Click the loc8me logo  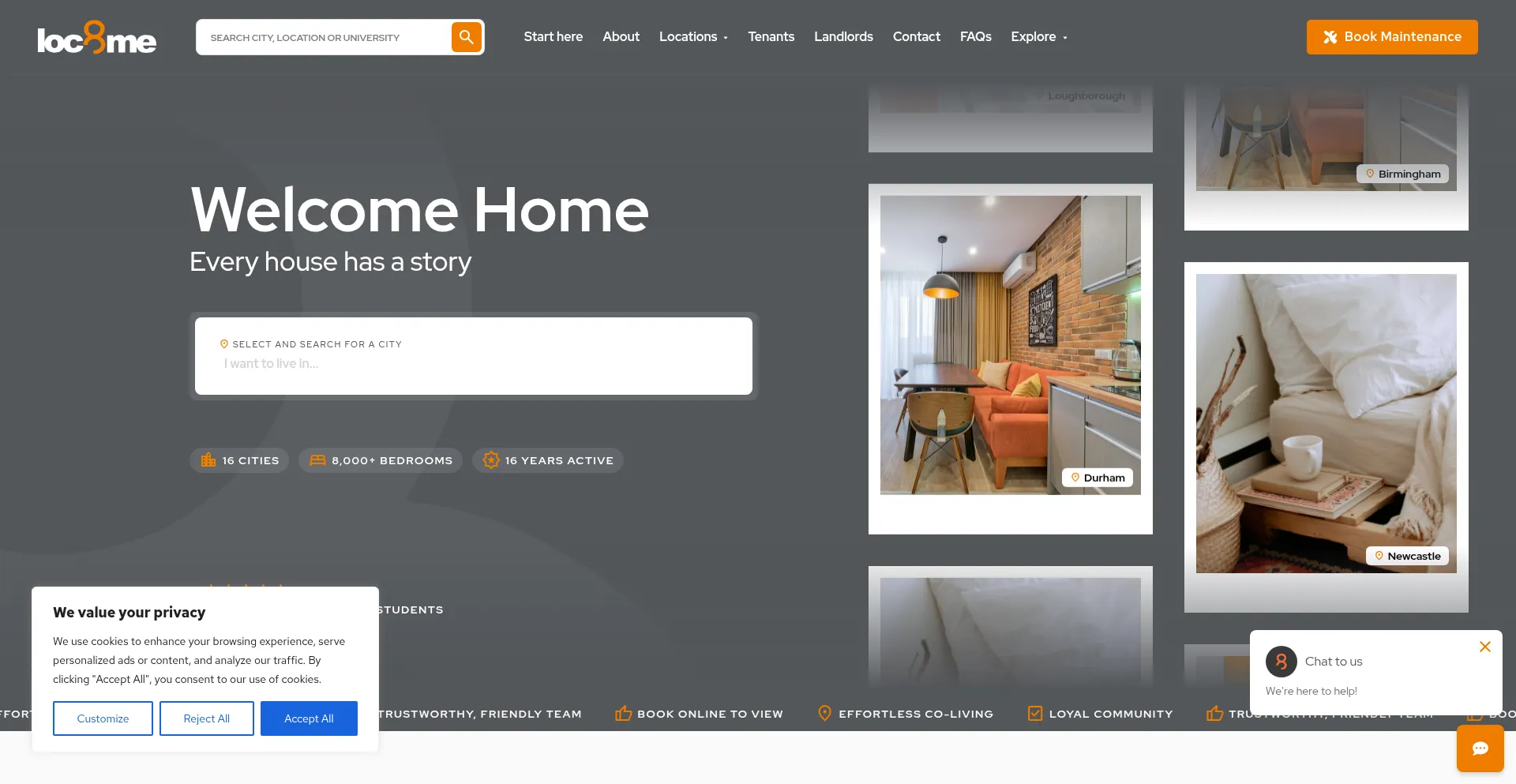tap(96, 38)
